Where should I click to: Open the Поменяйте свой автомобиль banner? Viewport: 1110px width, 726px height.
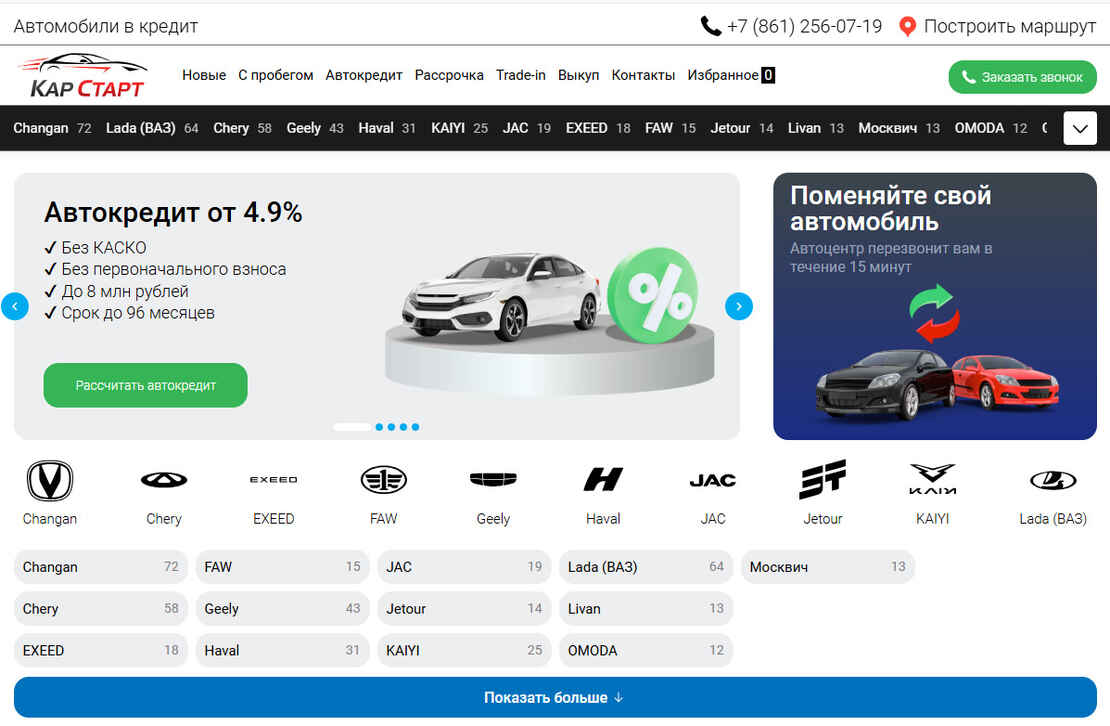tap(934, 306)
